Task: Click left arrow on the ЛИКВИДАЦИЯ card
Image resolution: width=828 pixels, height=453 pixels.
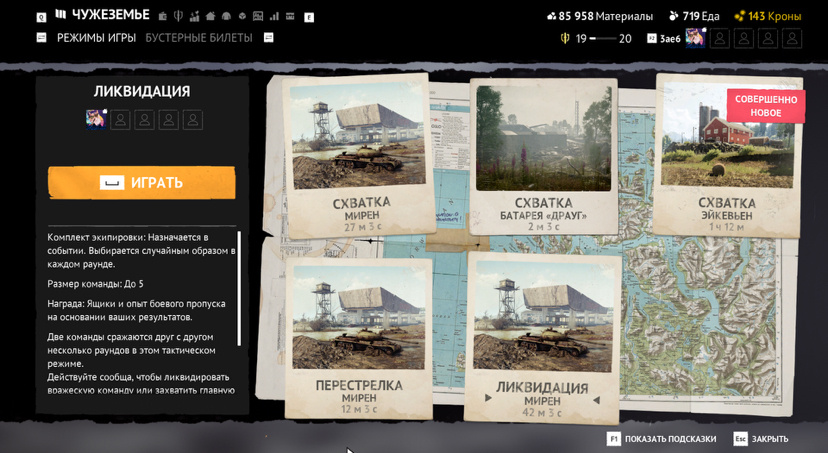Action: 488,398
